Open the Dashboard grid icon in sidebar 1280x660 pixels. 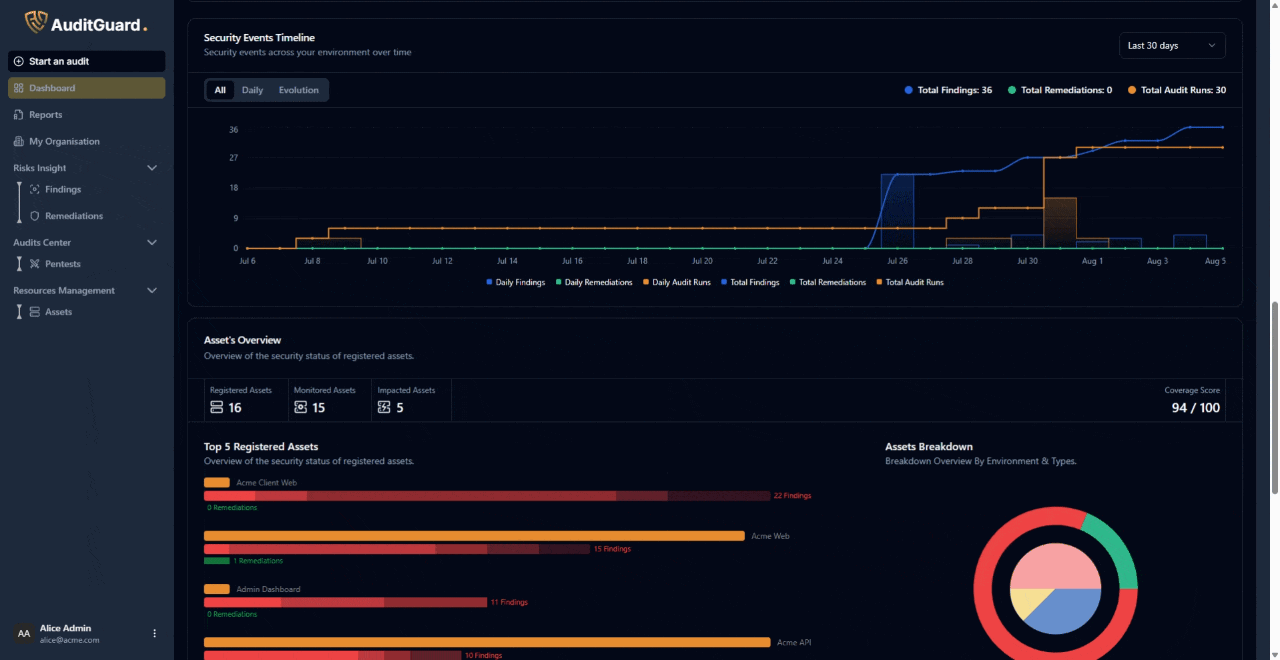pos(19,88)
